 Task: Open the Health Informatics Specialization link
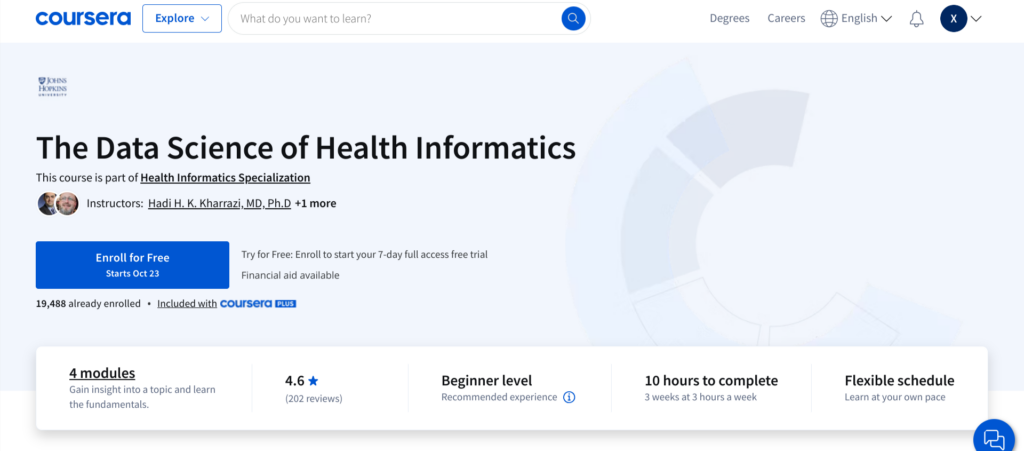pos(225,178)
